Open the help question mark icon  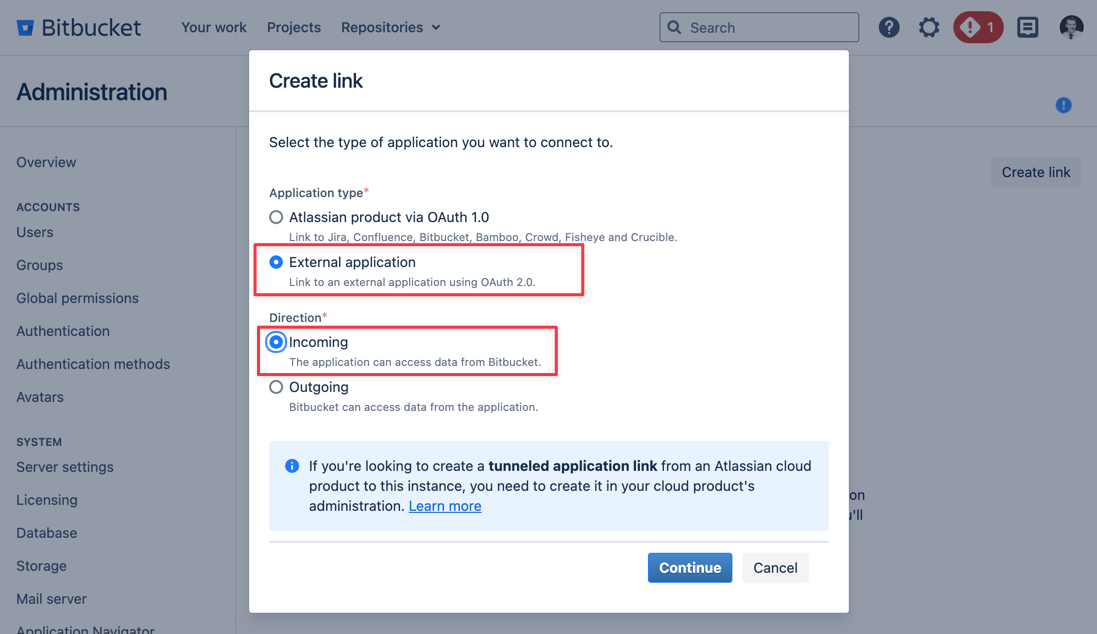point(889,27)
